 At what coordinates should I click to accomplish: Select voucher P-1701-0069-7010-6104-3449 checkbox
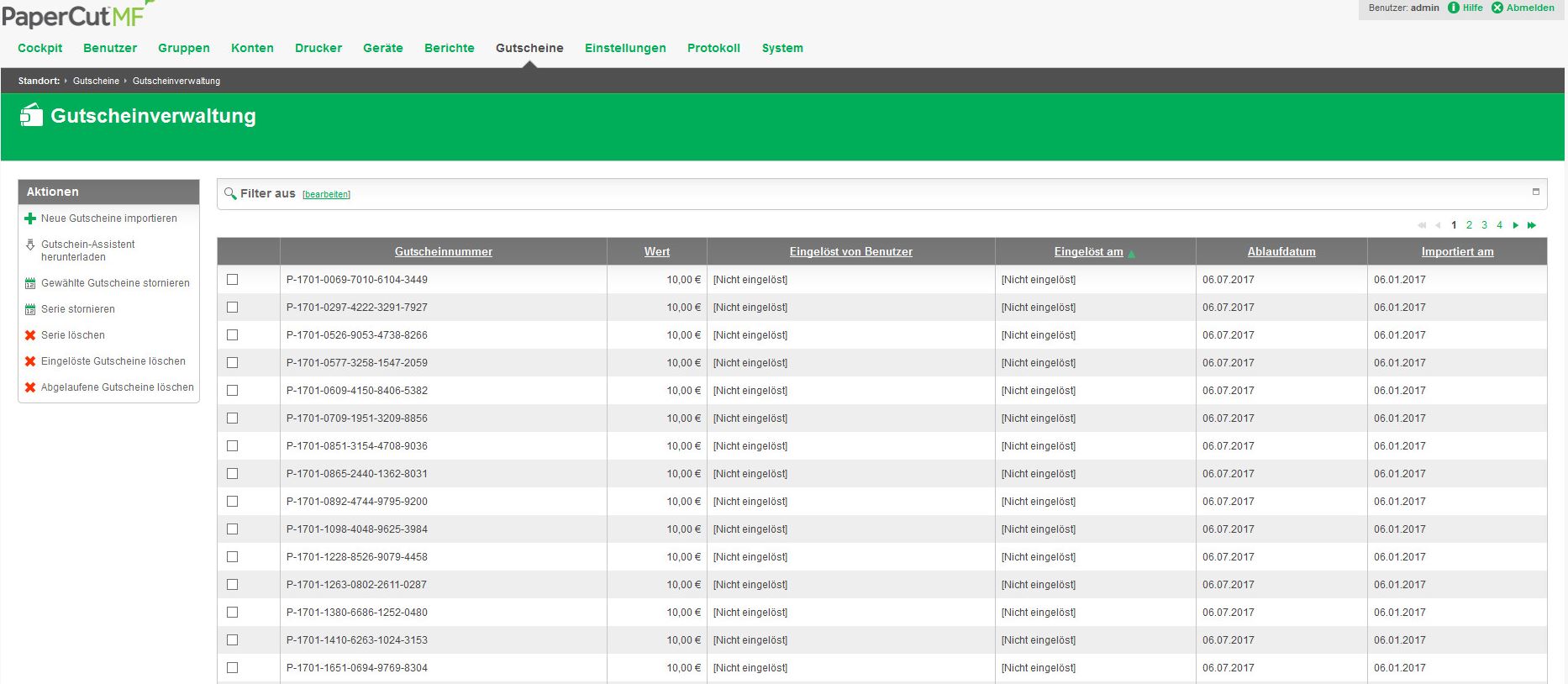tap(233, 280)
